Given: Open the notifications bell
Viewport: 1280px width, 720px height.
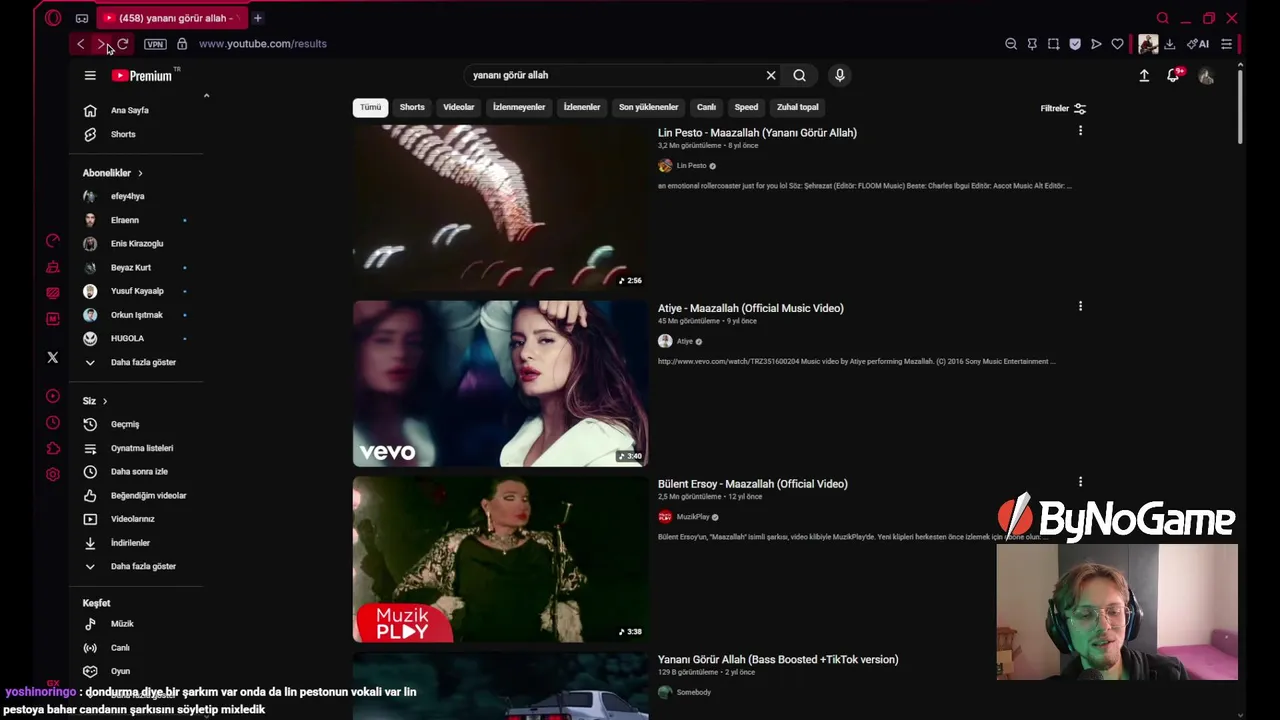Looking at the screenshot, I should [1173, 75].
